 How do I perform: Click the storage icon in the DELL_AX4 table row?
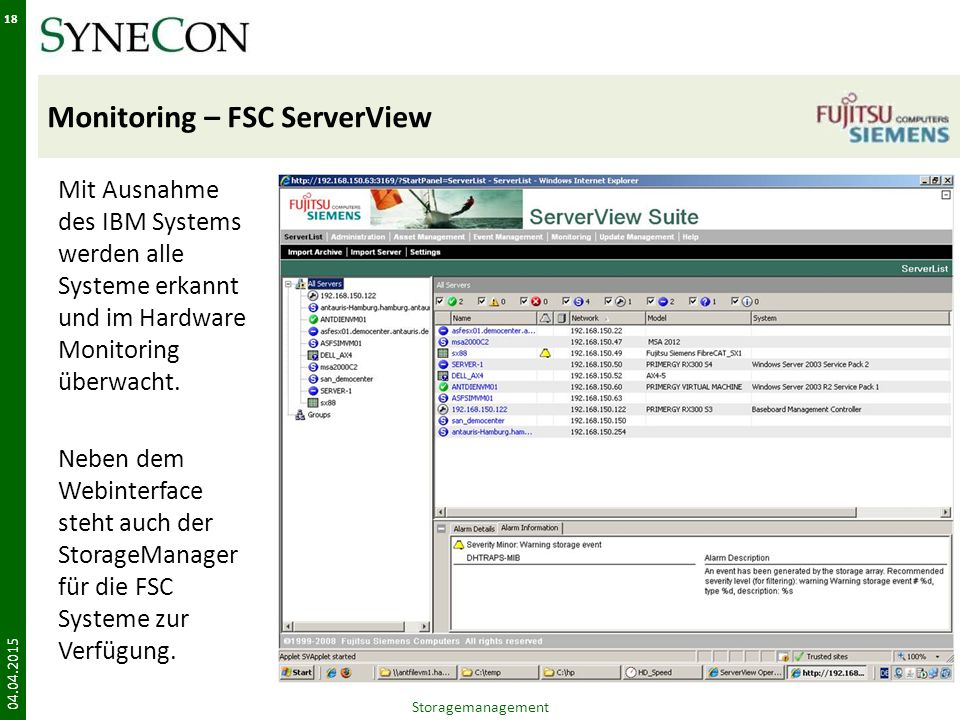click(x=443, y=376)
